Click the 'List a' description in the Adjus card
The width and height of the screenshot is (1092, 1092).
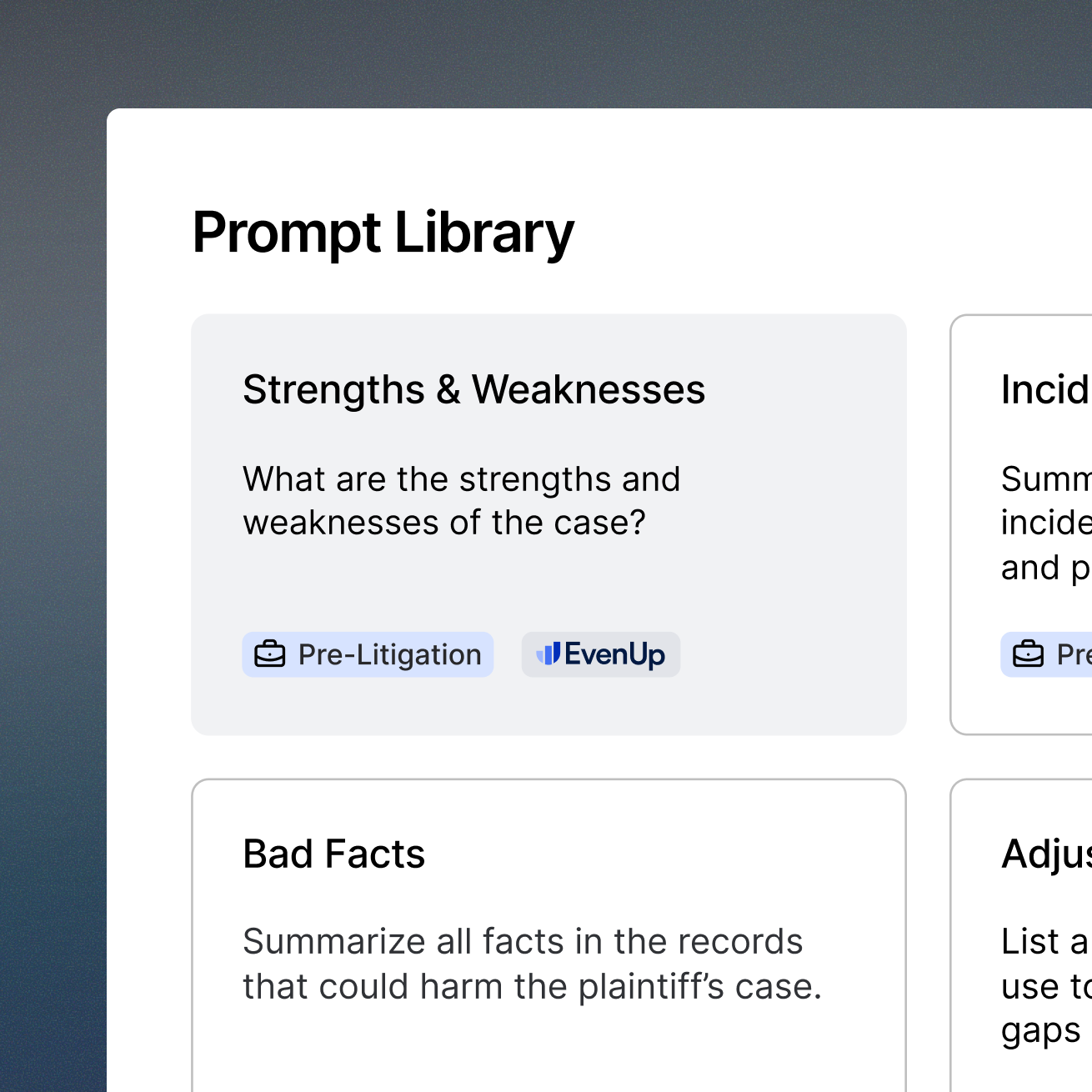pos(1044,942)
